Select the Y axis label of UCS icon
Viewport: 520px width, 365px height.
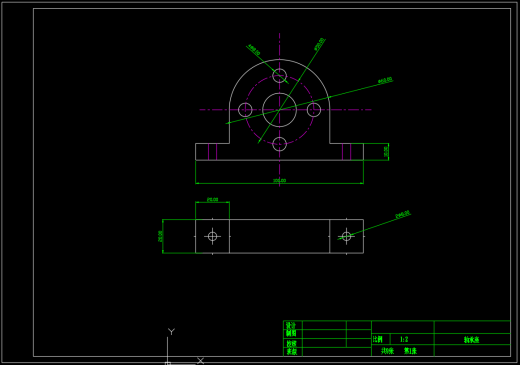pos(171,331)
